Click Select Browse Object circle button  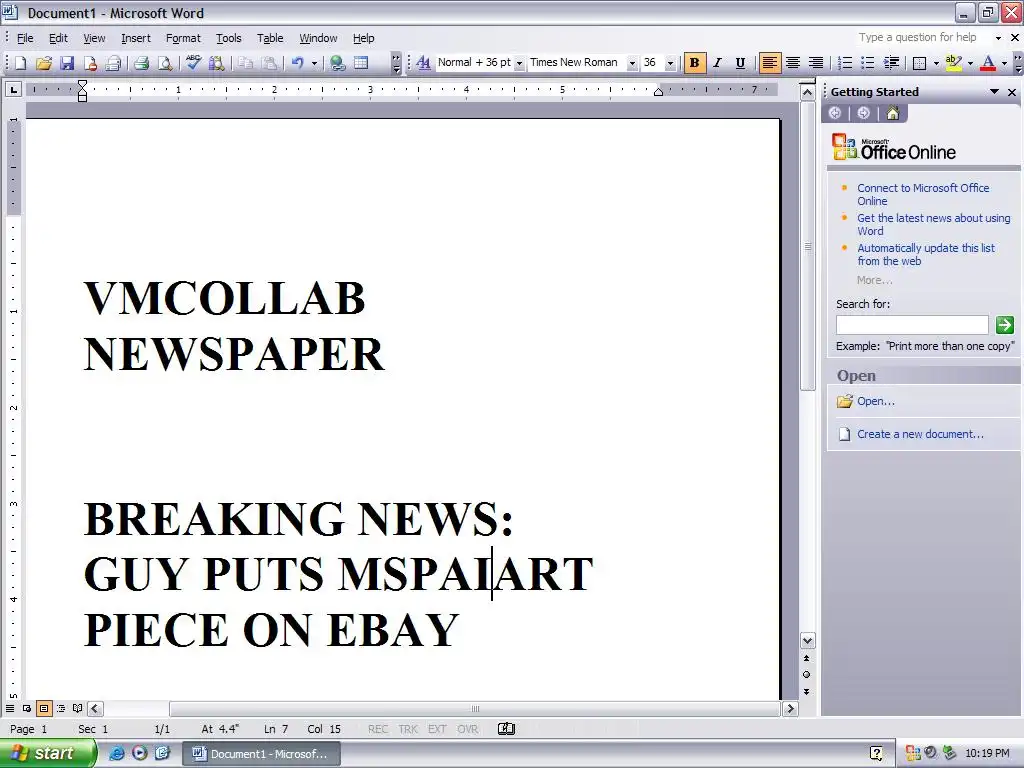click(807, 675)
